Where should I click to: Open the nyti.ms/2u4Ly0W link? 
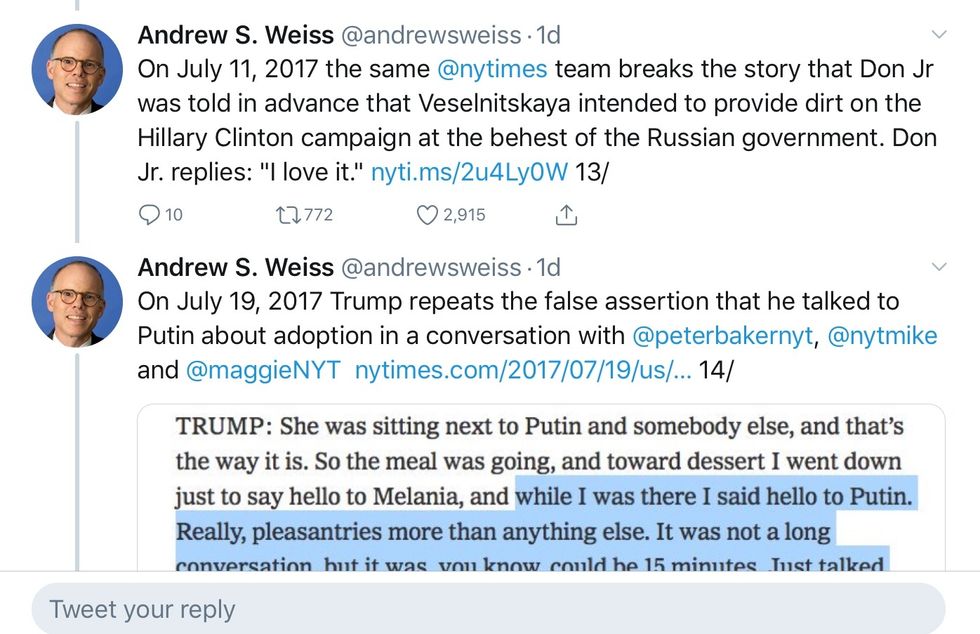click(469, 171)
